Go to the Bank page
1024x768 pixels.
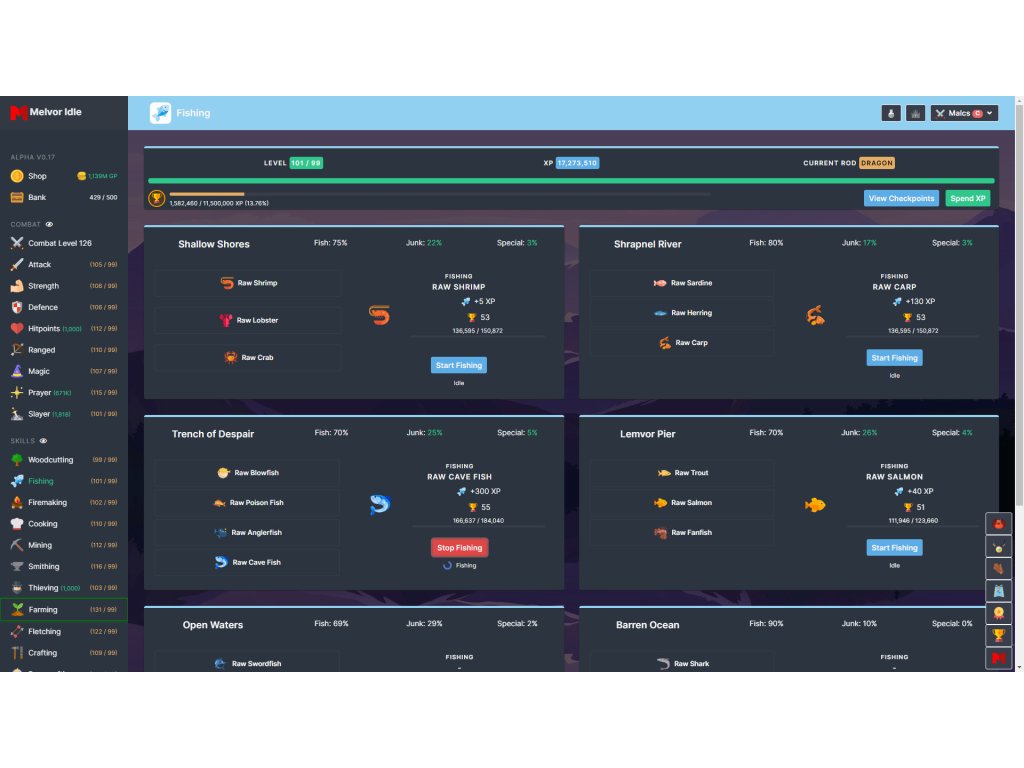(x=37, y=198)
